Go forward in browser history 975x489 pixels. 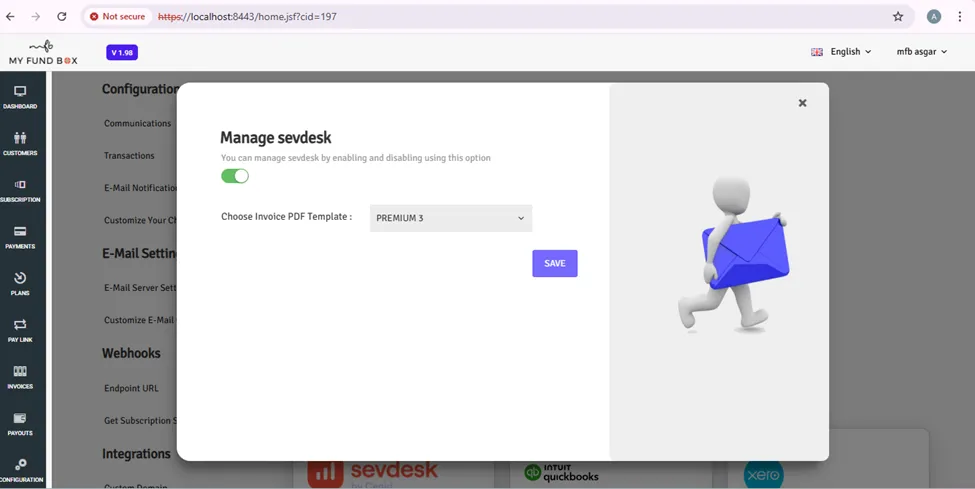pos(35,16)
